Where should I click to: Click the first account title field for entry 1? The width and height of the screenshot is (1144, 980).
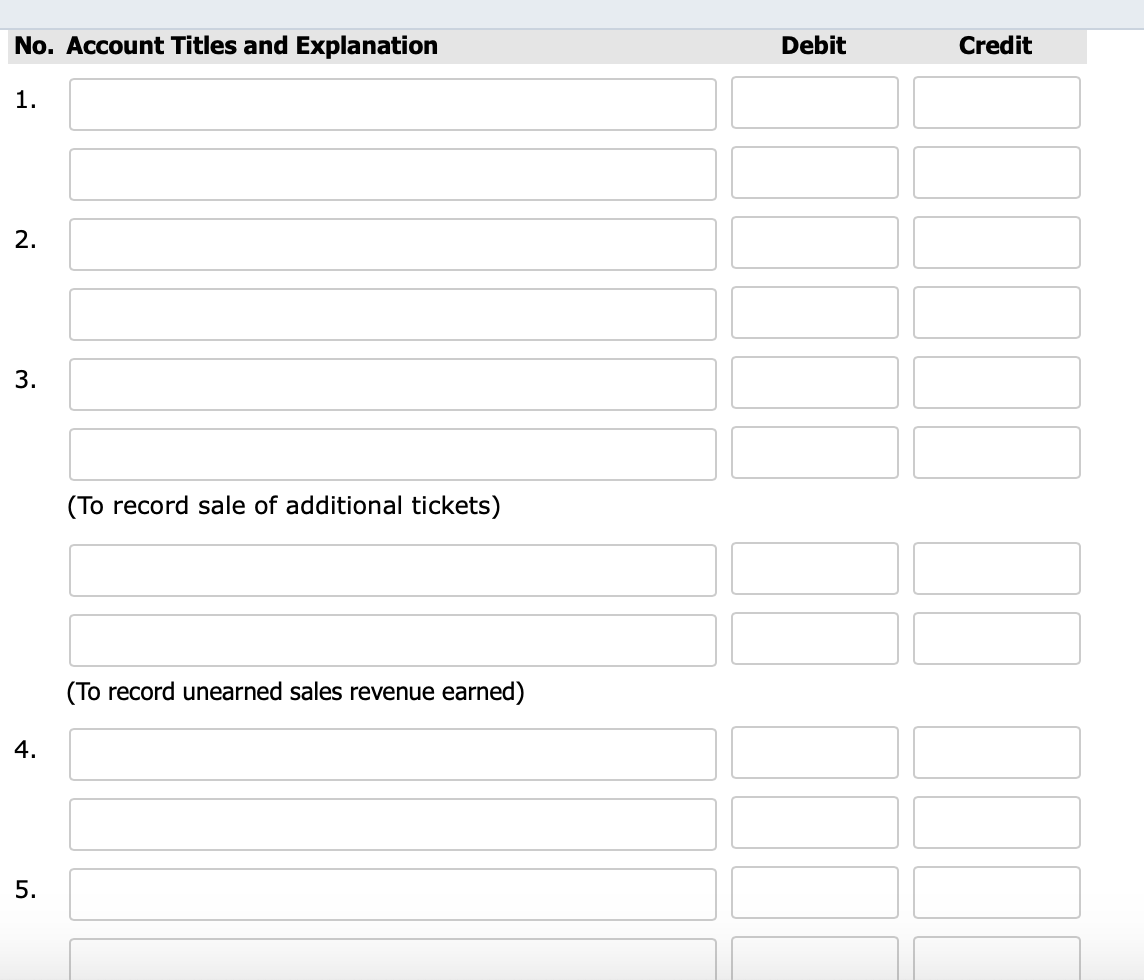pos(392,103)
